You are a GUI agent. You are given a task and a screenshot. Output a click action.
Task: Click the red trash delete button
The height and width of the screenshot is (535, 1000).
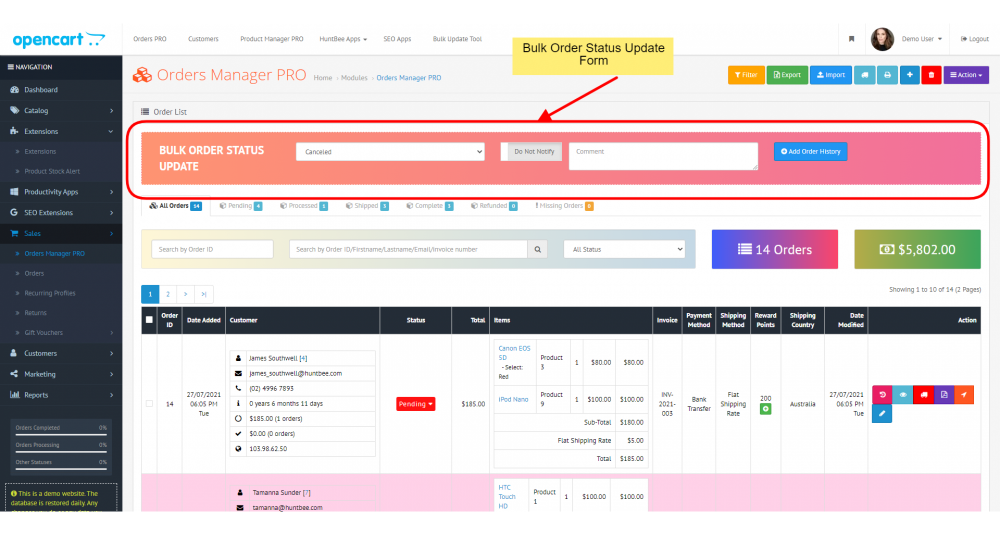click(931, 75)
